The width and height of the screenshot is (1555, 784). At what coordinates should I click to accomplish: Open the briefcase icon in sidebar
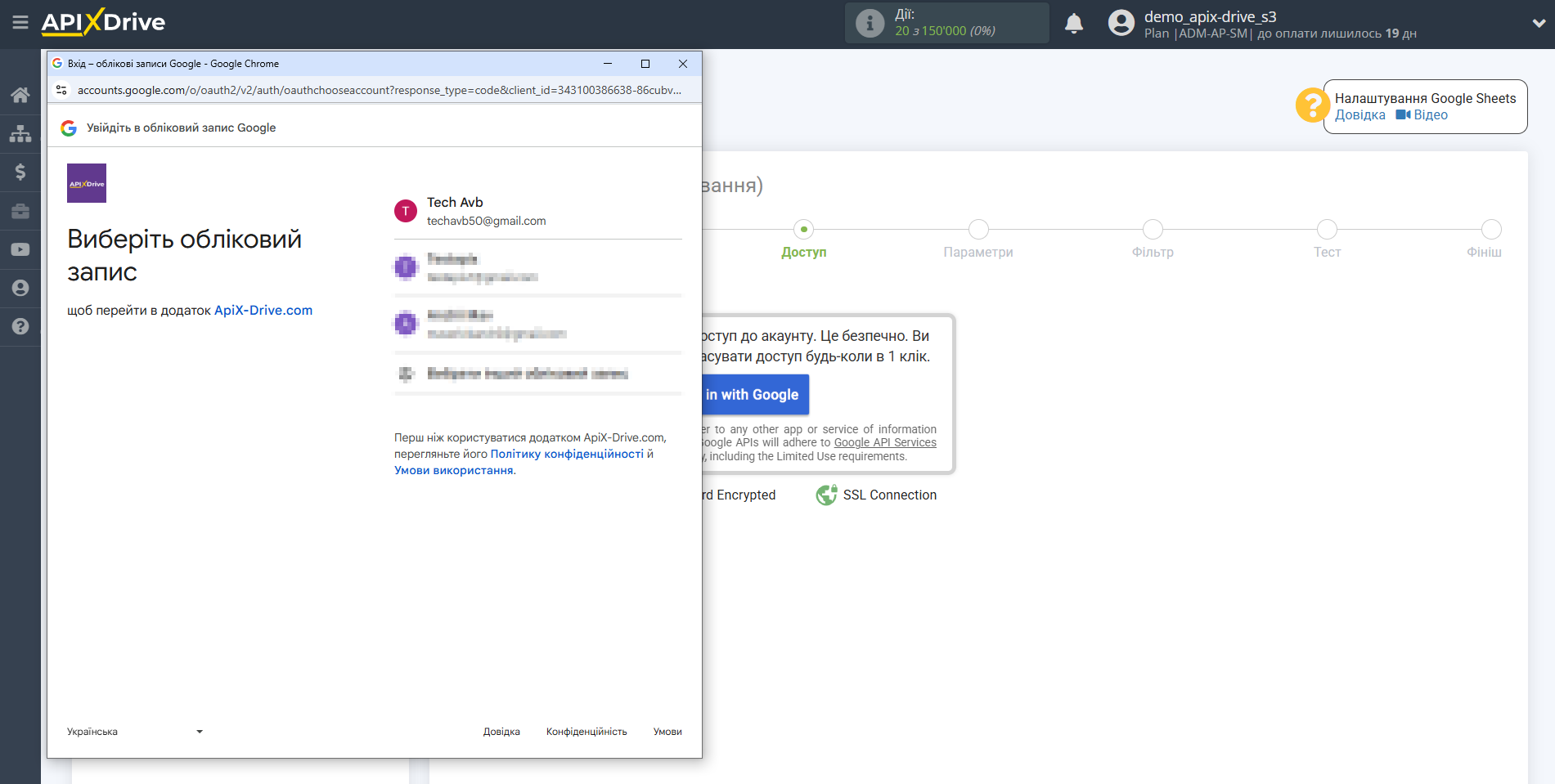pos(20,211)
